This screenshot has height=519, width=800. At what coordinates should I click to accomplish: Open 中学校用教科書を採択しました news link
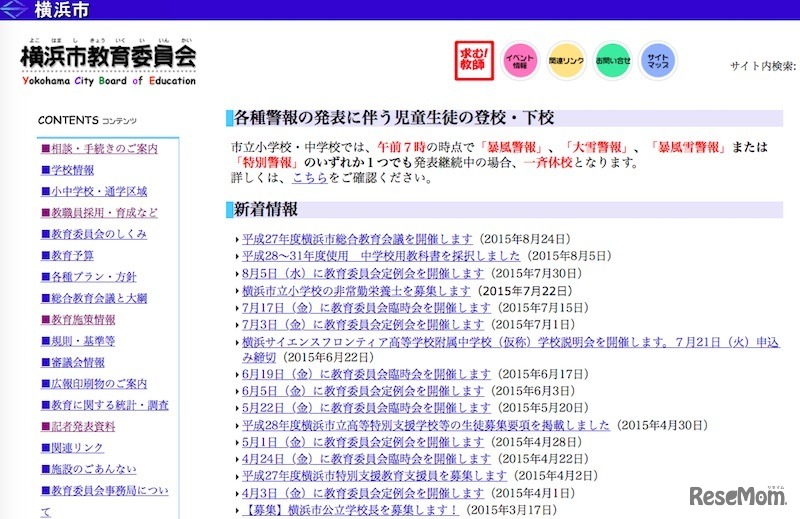coord(381,256)
